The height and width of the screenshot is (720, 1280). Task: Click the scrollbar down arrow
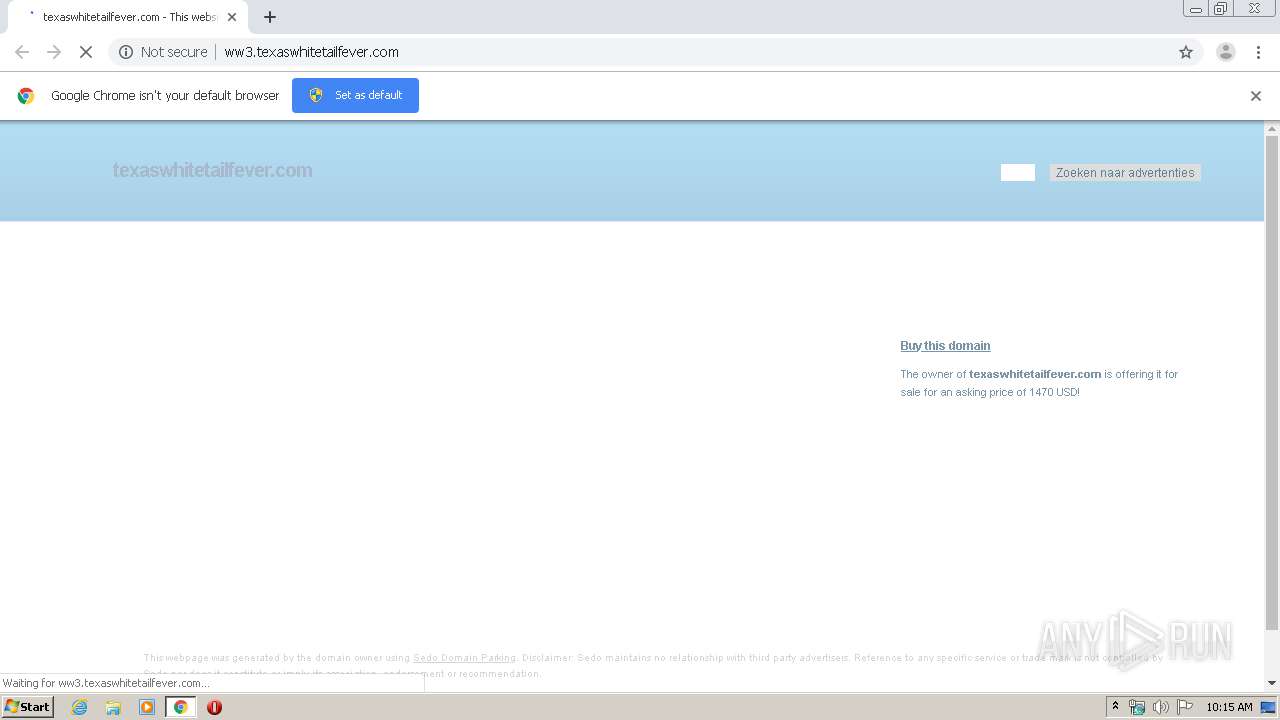tap(1272, 683)
